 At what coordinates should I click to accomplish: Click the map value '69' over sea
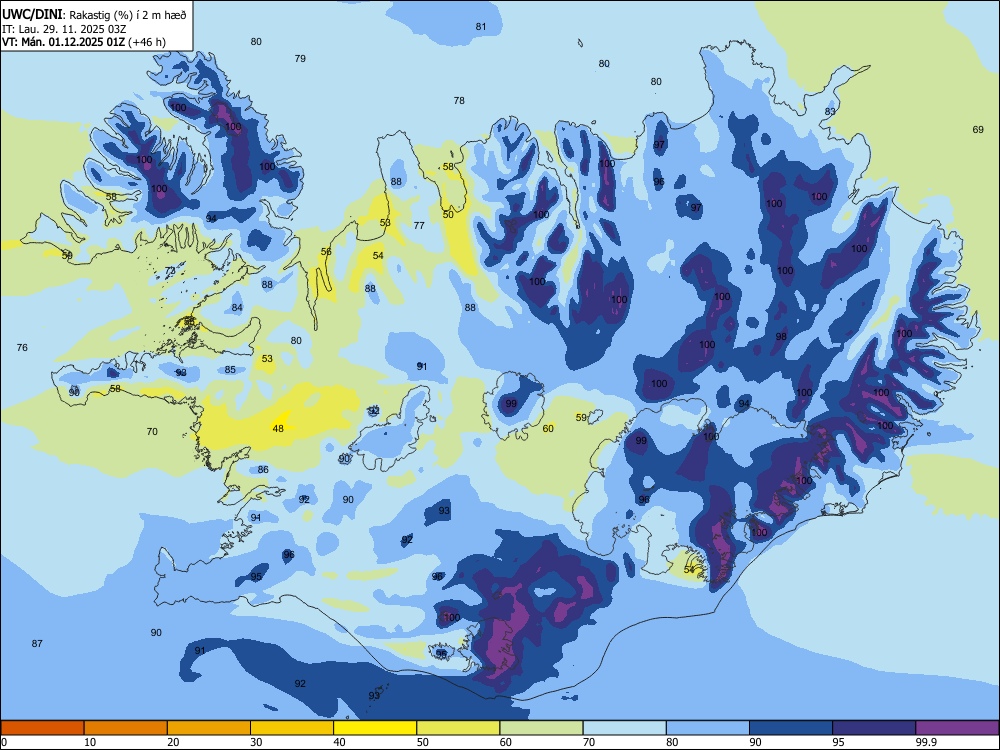point(978,129)
